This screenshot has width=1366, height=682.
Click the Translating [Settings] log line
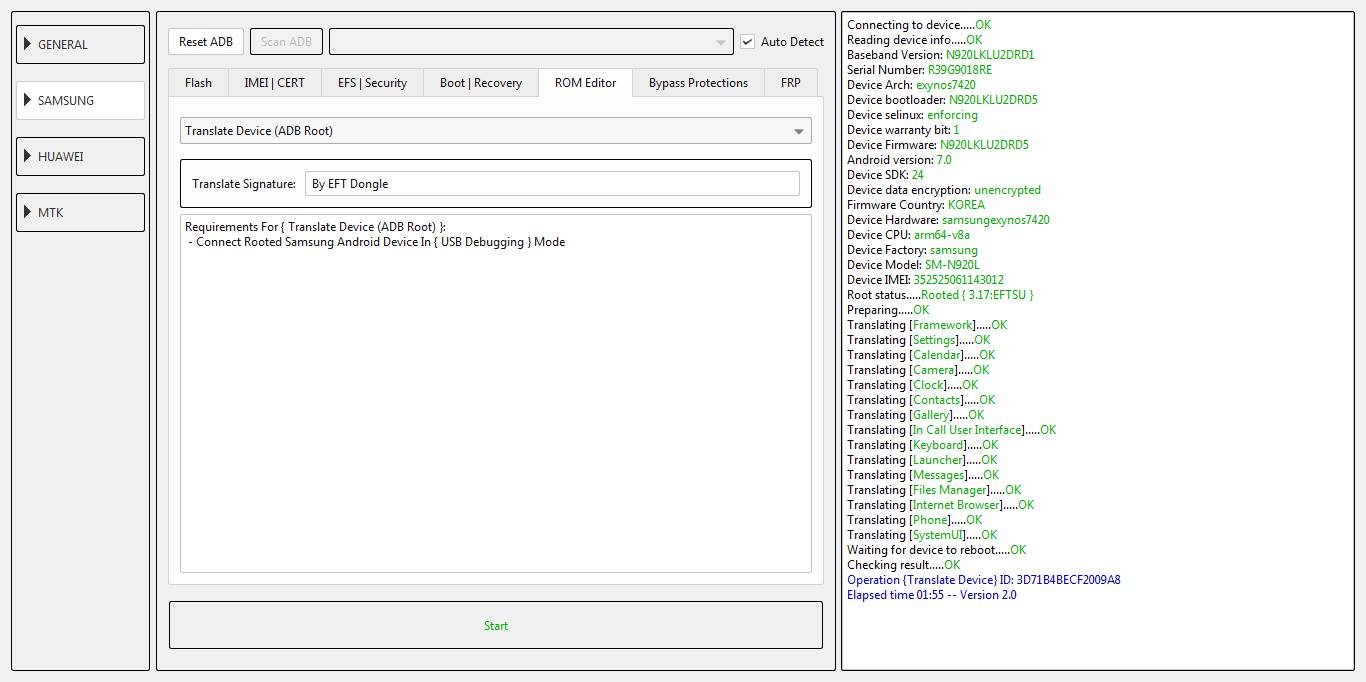(x=919, y=340)
